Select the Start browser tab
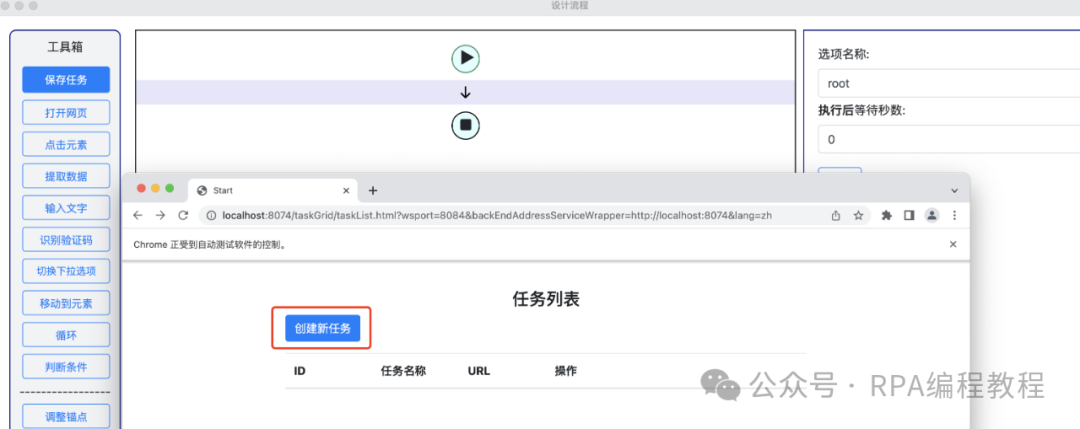 click(x=273, y=191)
